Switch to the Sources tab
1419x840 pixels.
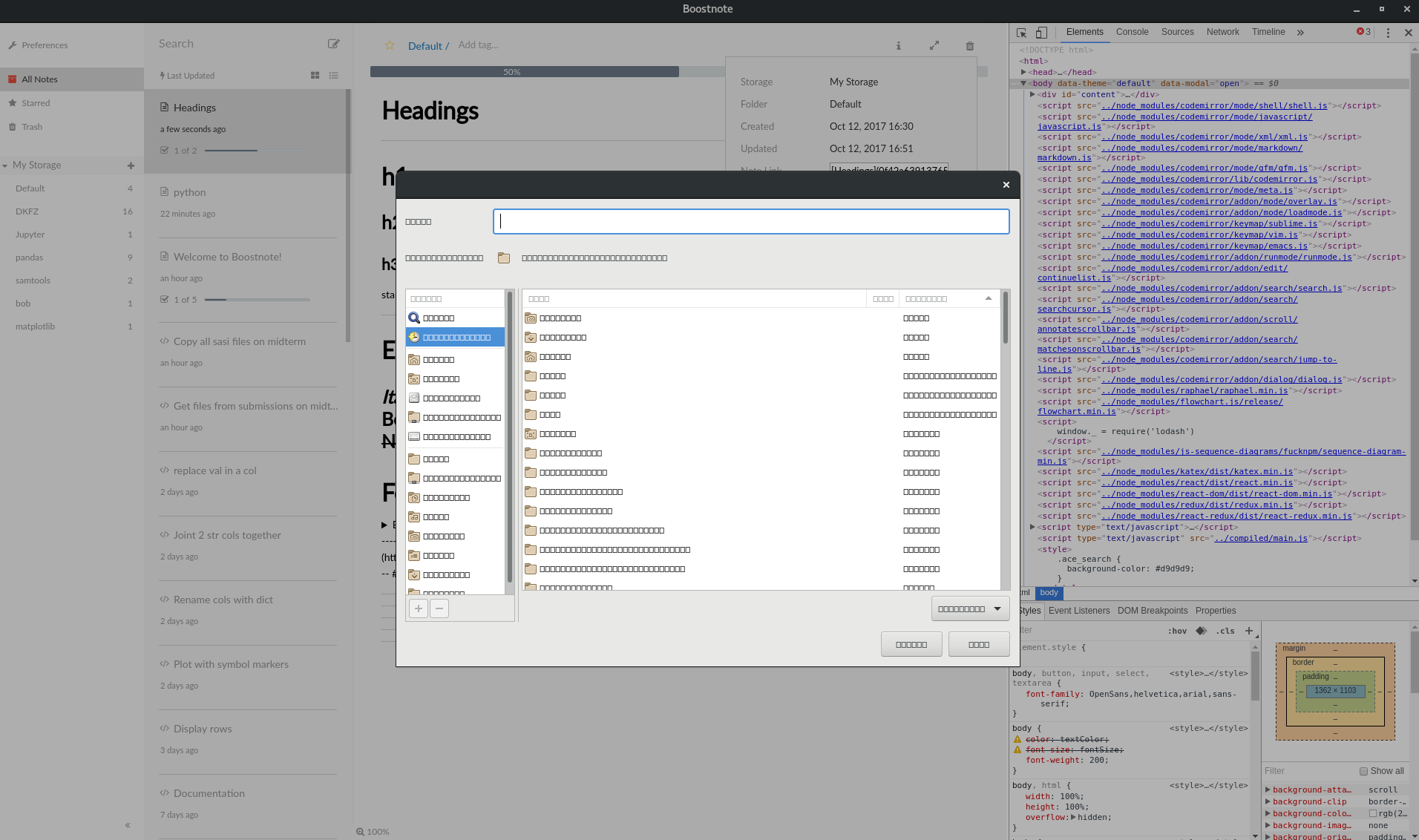click(x=1177, y=32)
